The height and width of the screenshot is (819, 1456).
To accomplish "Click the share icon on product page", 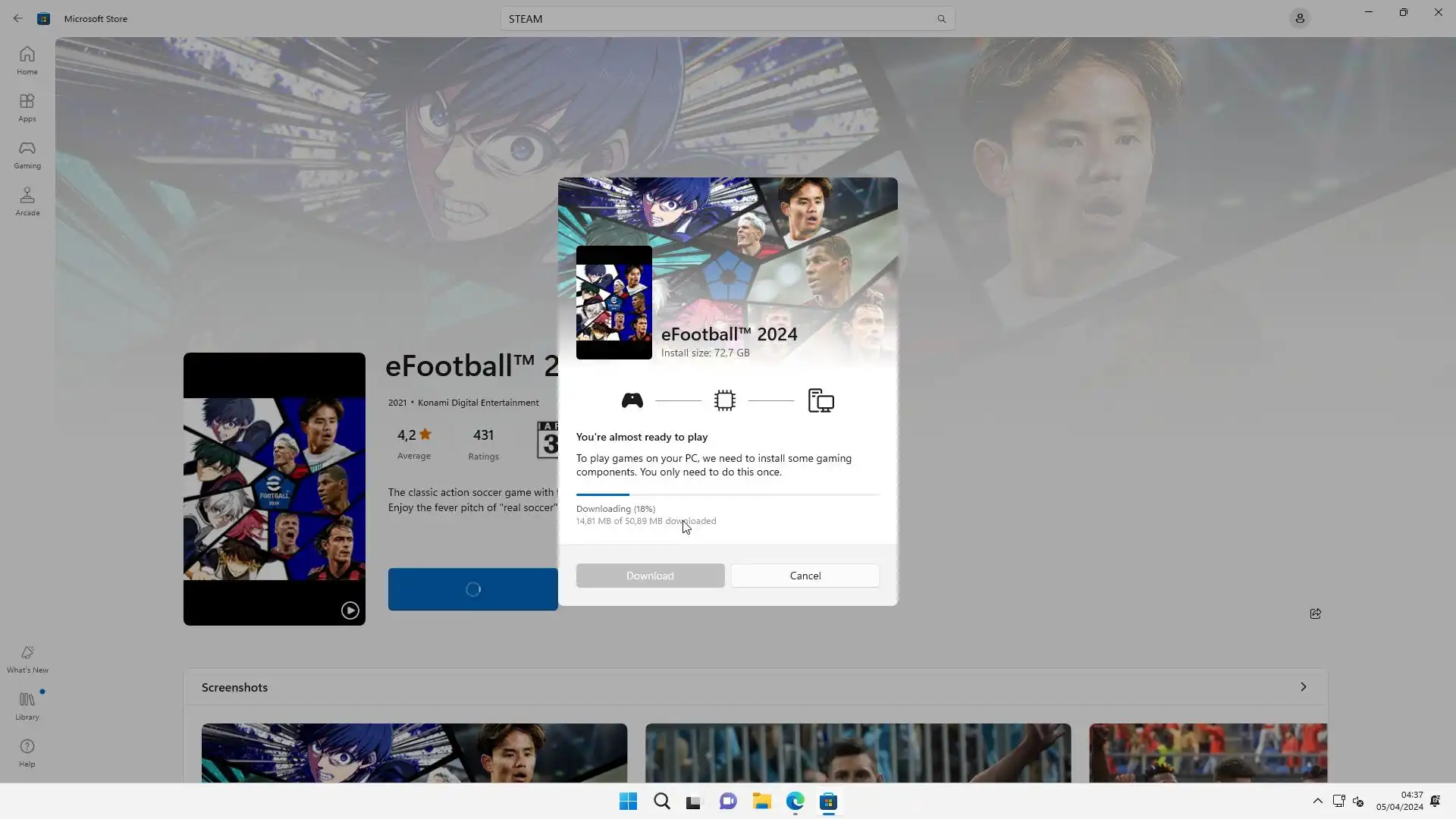I will (x=1315, y=613).
